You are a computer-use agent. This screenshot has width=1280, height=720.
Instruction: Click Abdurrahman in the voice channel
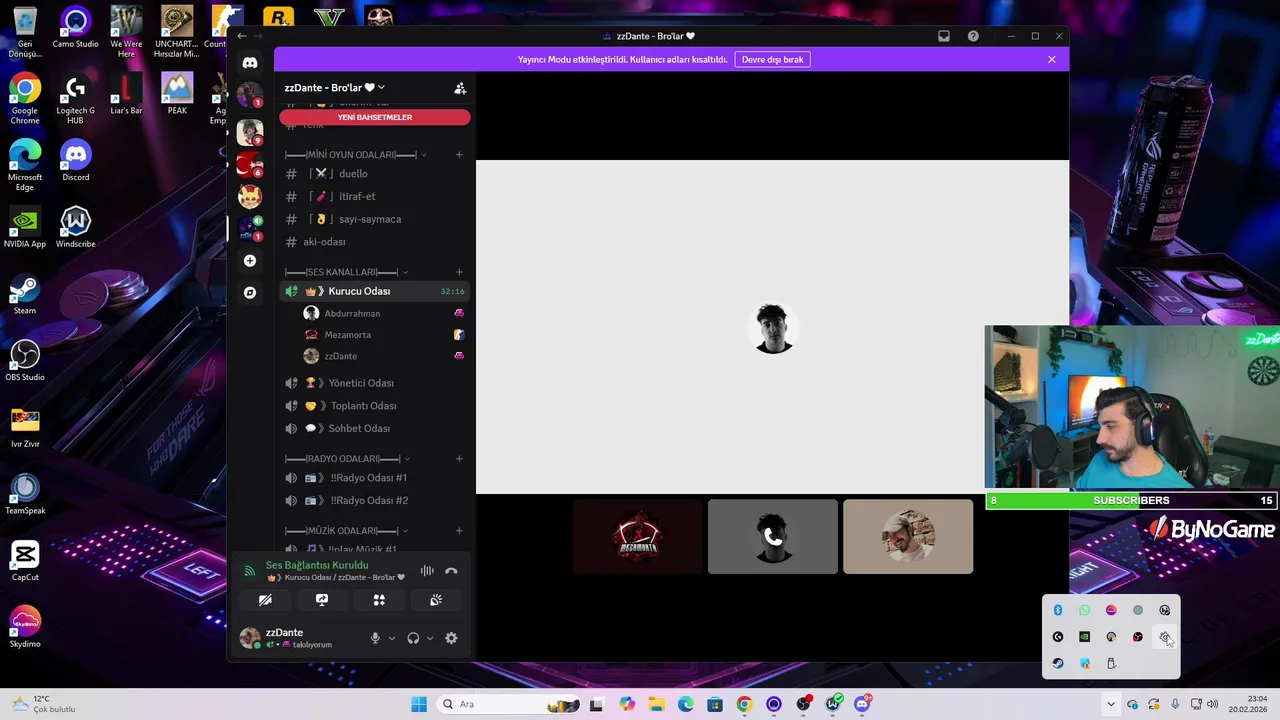(383, 313)
